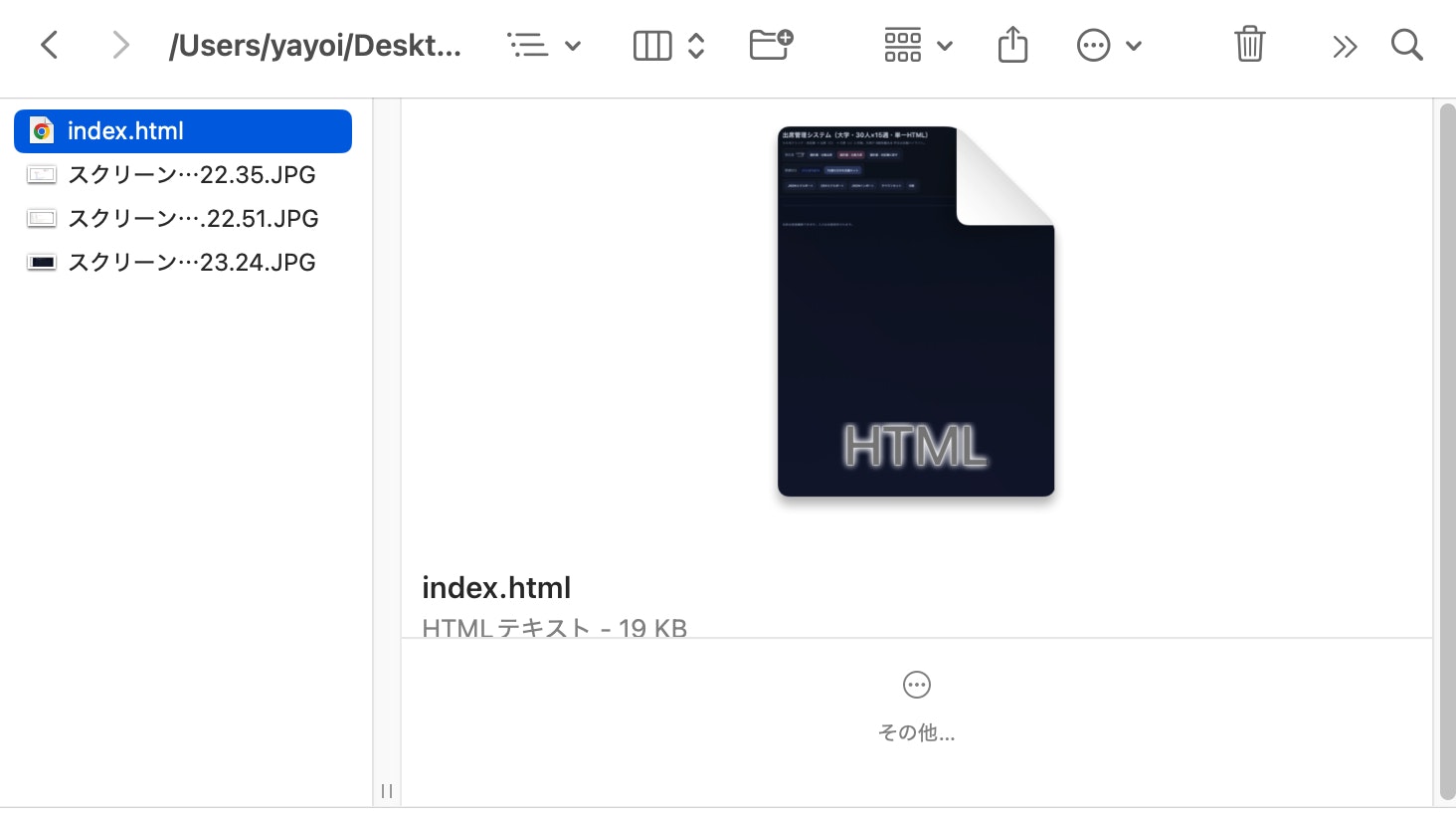The width and height of the screenshot is (1456, 816).
Task: Go forward with the right chevron button
Action: tap(120, 45)
